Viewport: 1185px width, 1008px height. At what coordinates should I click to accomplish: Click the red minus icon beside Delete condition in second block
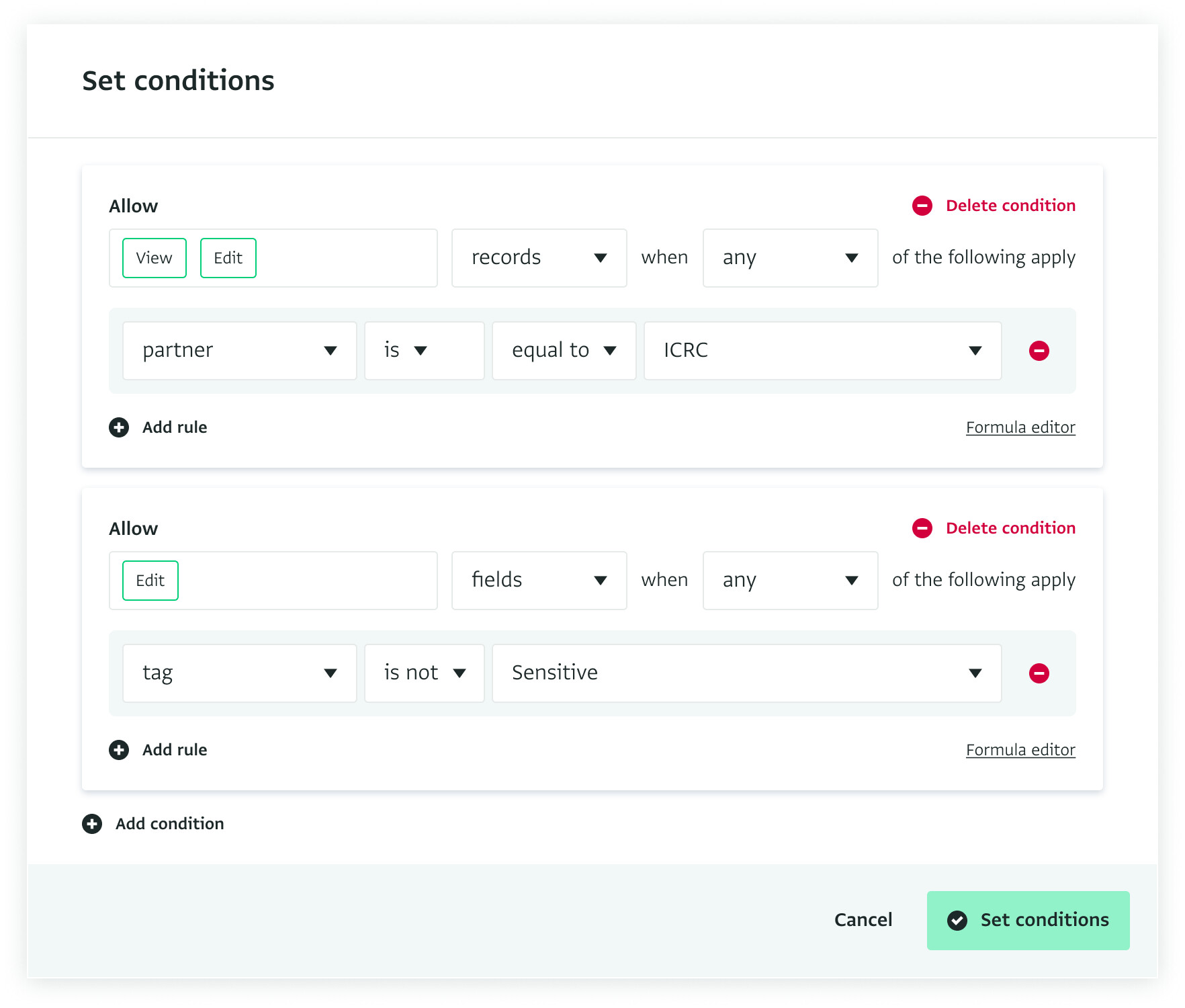point(922,528)
